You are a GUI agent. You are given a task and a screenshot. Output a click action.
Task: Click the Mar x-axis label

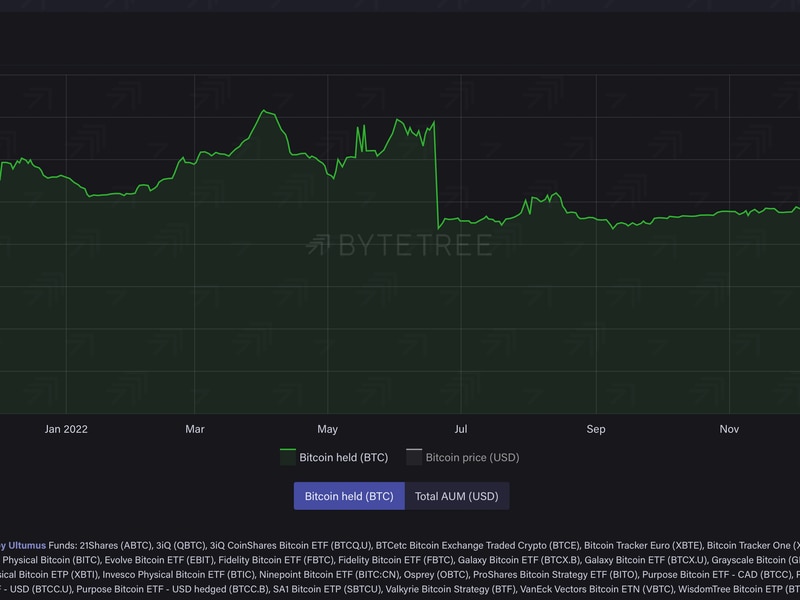pos(195,429)
